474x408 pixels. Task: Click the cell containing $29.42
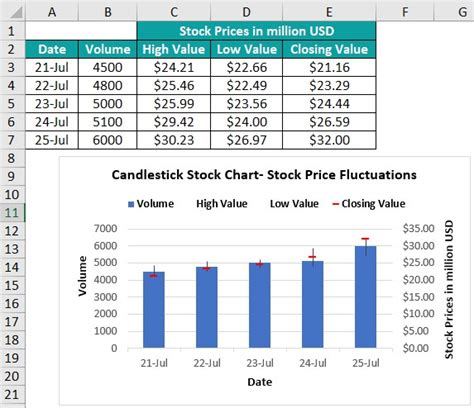pyautogui.click(x=174, y=122)
